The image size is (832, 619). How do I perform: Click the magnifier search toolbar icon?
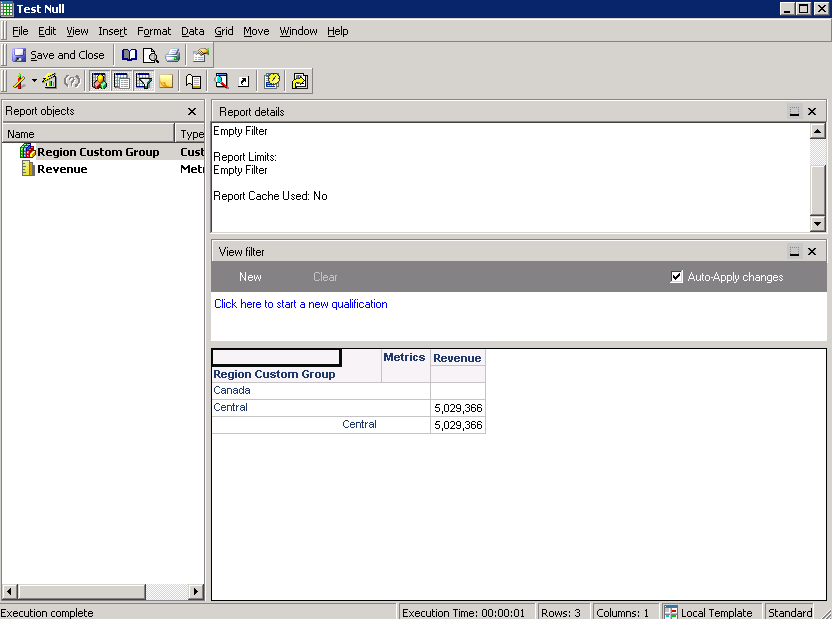click(222, 81)
